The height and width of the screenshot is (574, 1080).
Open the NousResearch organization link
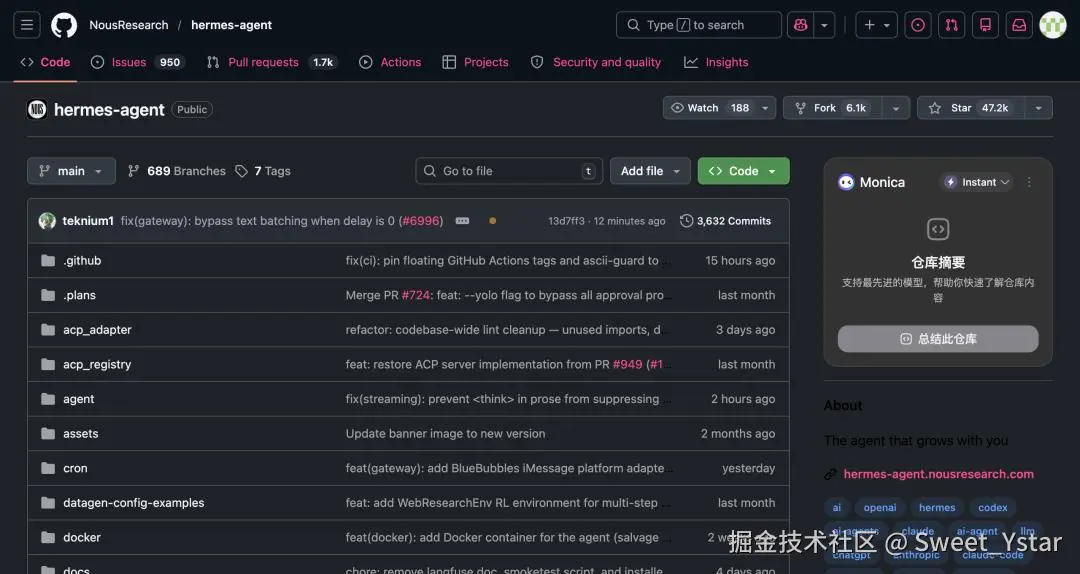pos(129,25)
